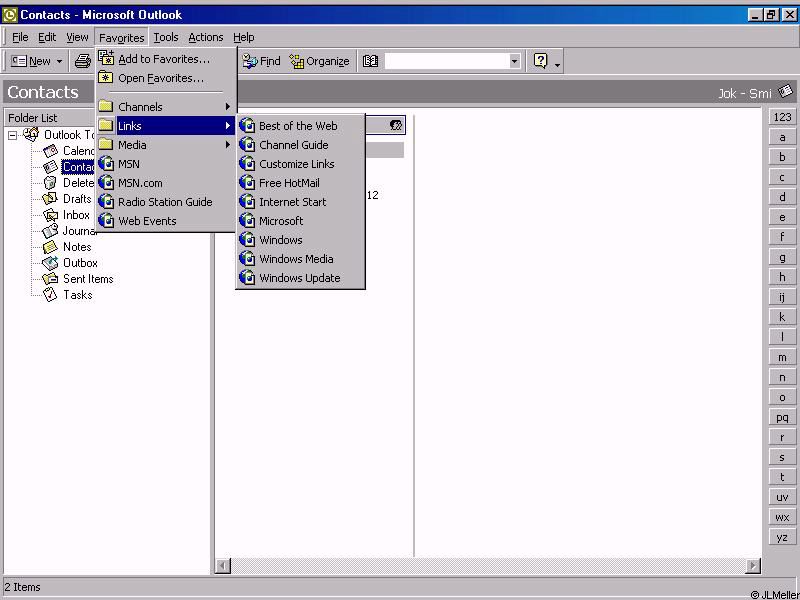This screenshot has width=800, height=600.
Task: Select the Contacts folder in tree
Action: pos(68,167)
